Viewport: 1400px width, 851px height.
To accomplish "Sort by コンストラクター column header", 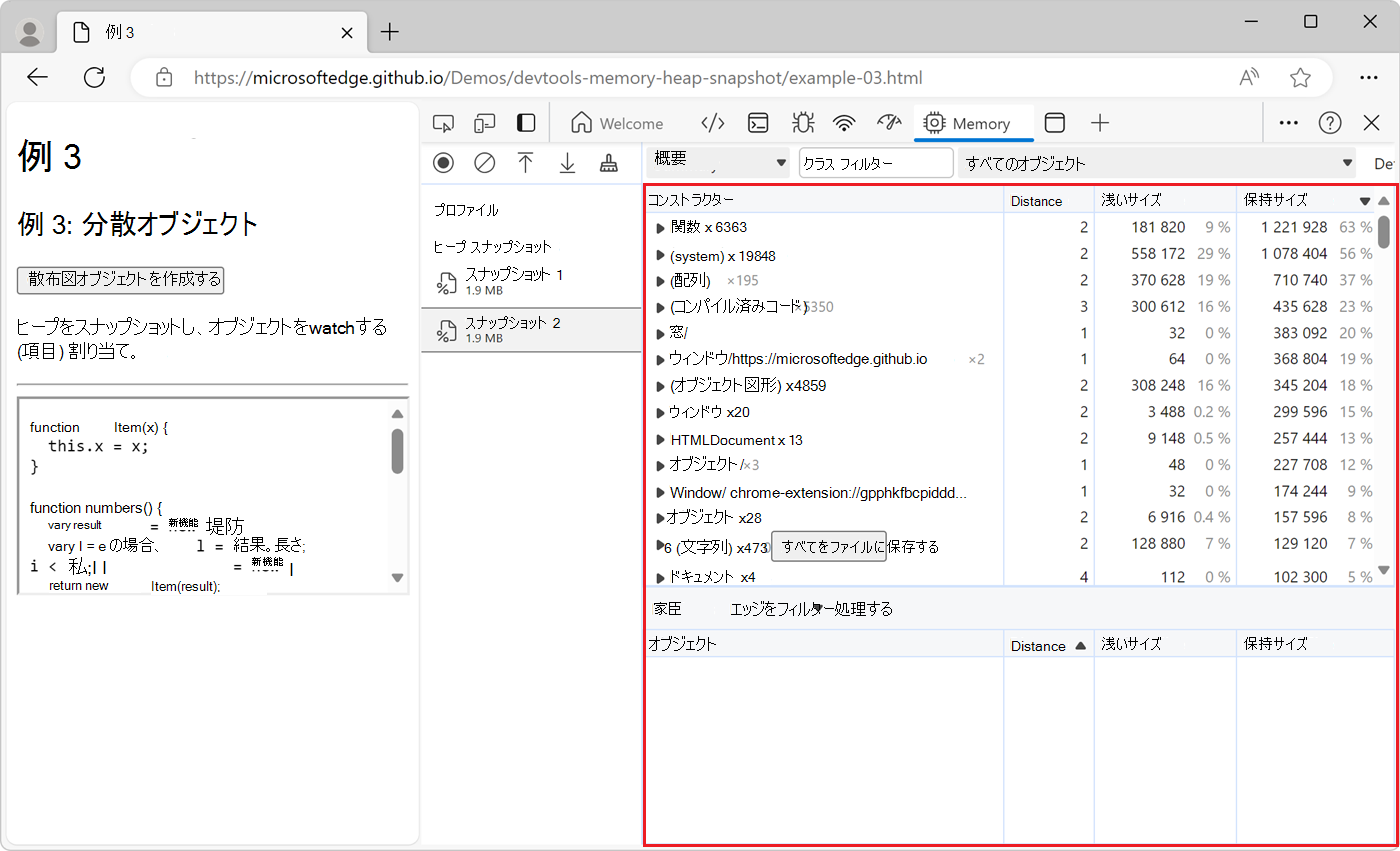I will click(x=824, y=200).
